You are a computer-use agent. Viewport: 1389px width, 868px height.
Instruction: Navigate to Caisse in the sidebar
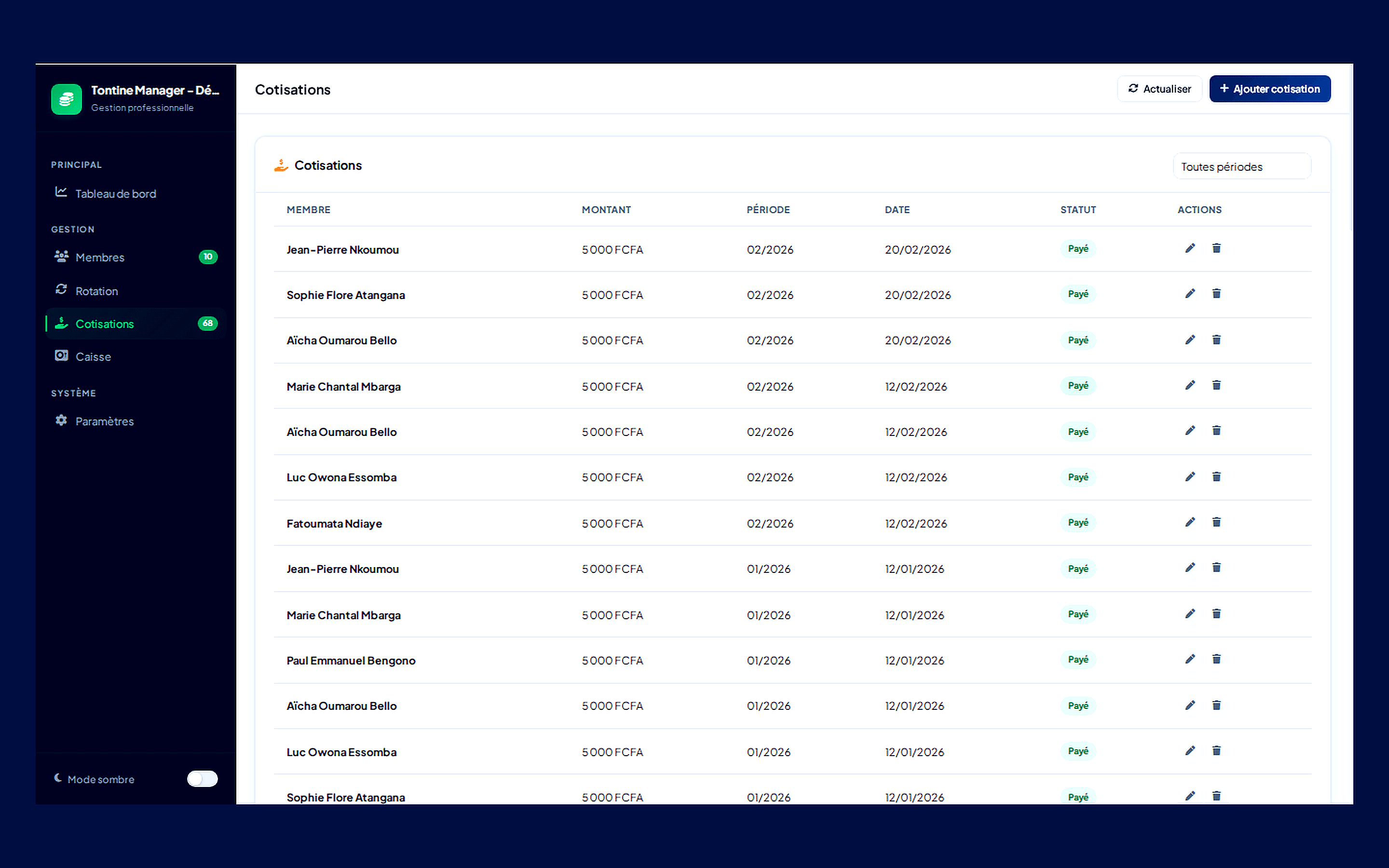click(x=93, y=356)
